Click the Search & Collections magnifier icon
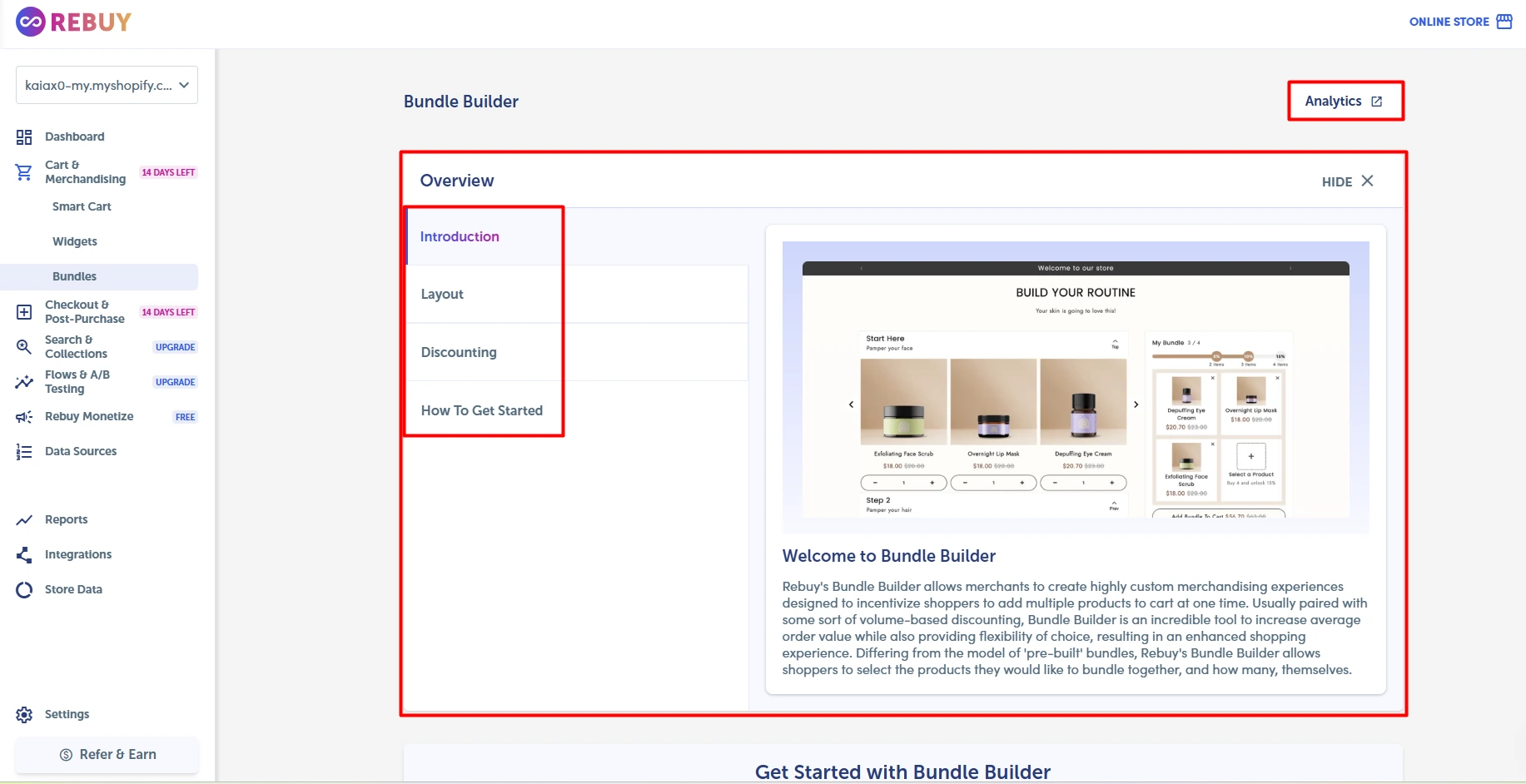1526x784 pixels. point(24,347)
